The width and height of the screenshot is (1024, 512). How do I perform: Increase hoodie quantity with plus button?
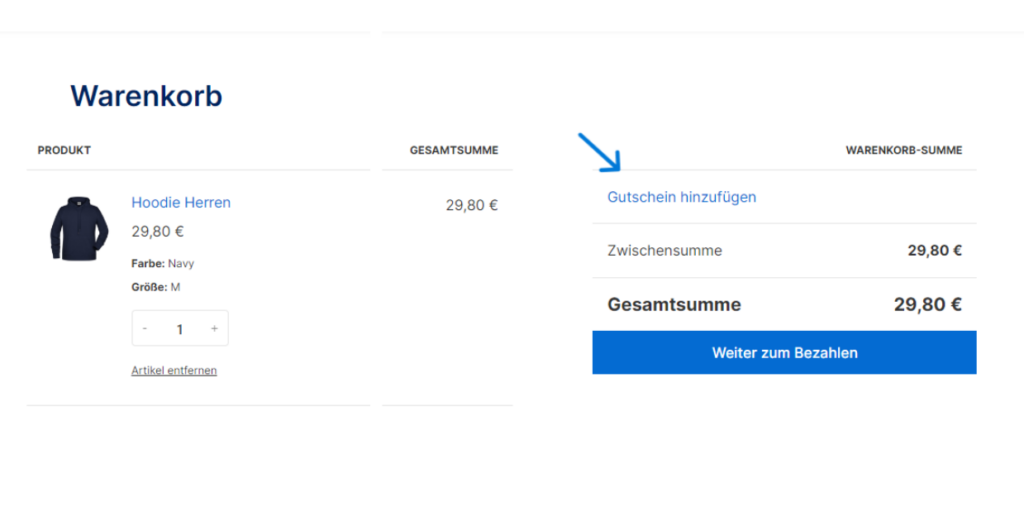[x=214, y=328]
